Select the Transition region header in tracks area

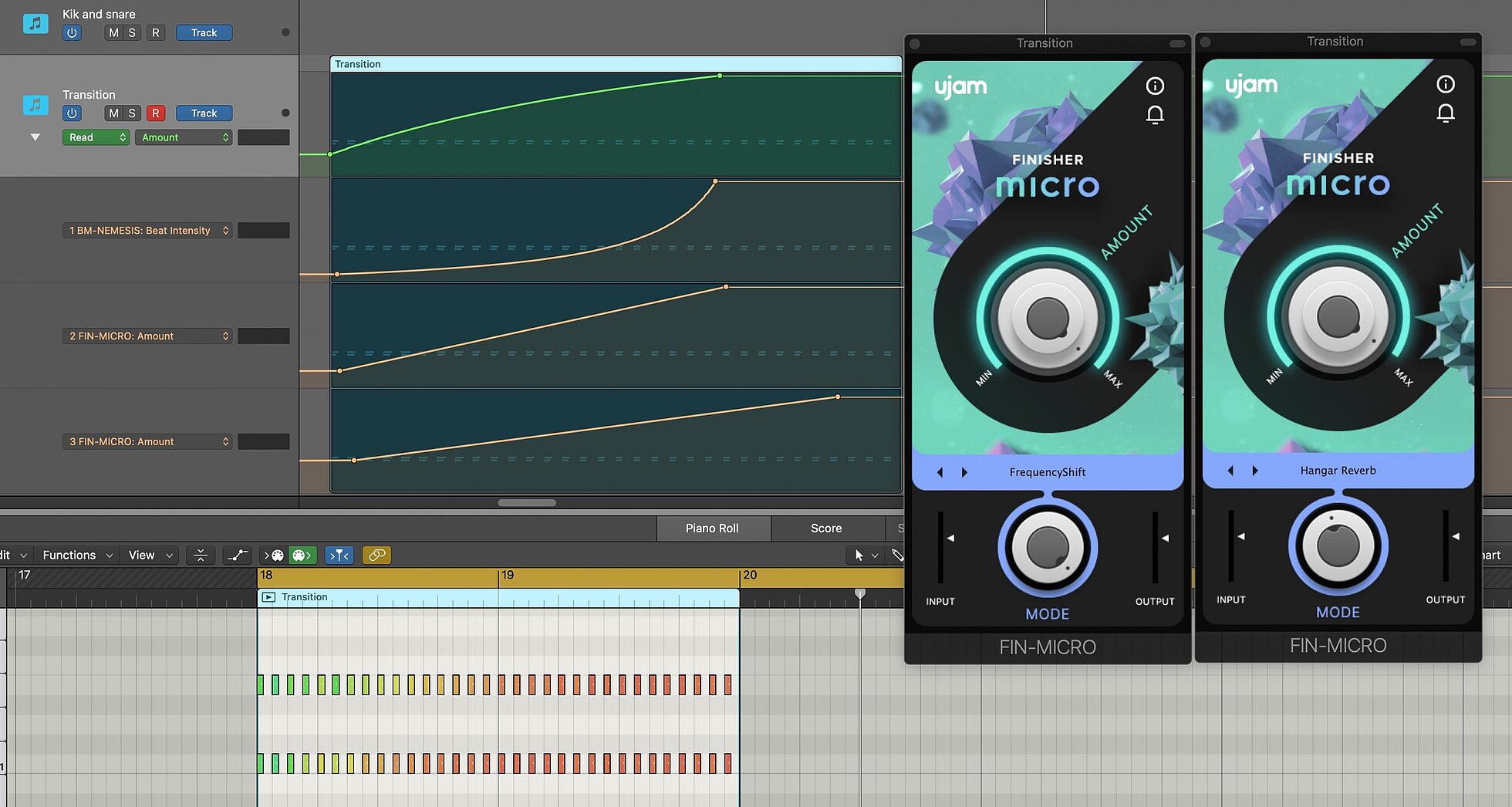point(616,64)
